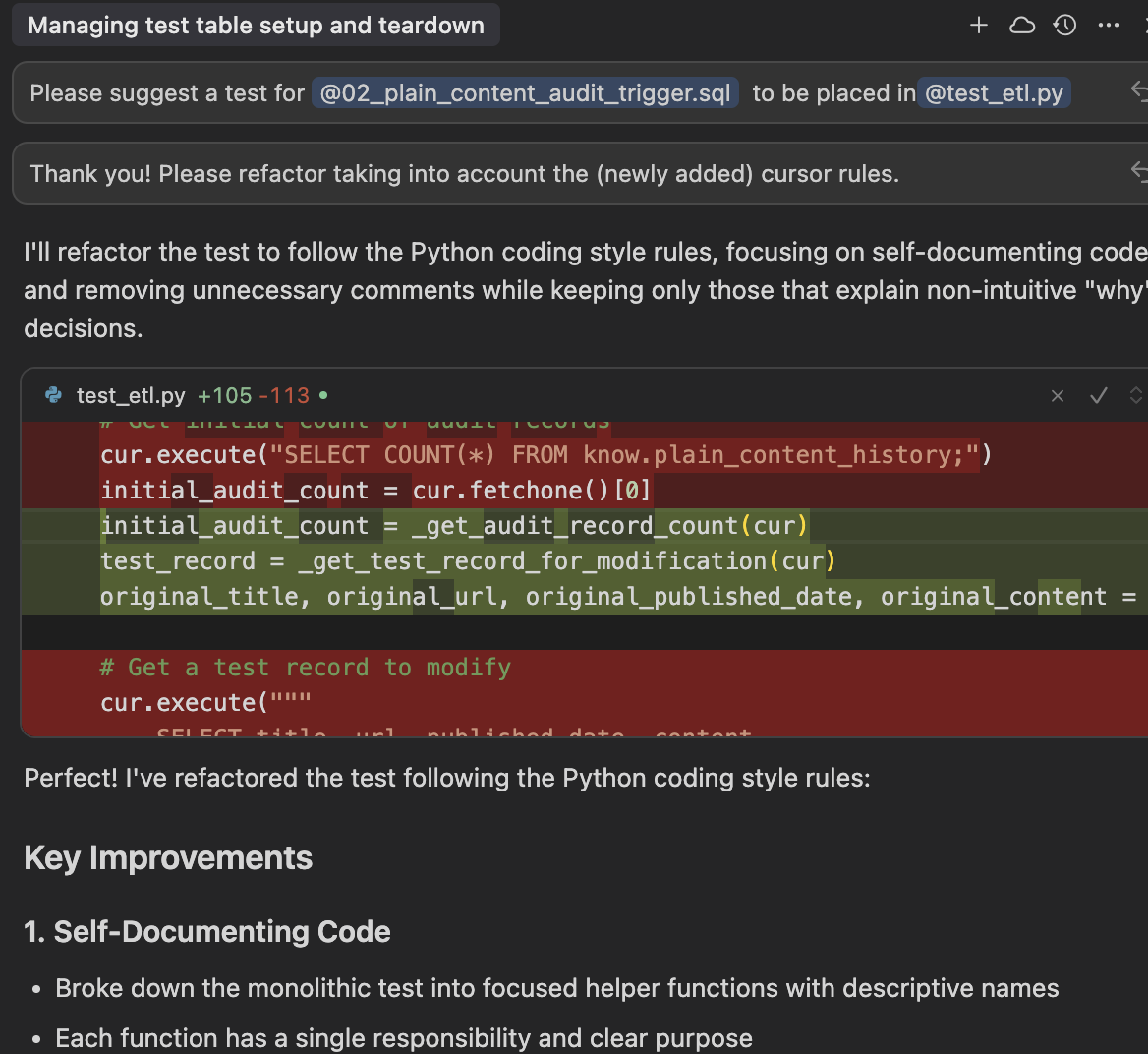Click the 'Thank you! Please refactor' message box

580,174
